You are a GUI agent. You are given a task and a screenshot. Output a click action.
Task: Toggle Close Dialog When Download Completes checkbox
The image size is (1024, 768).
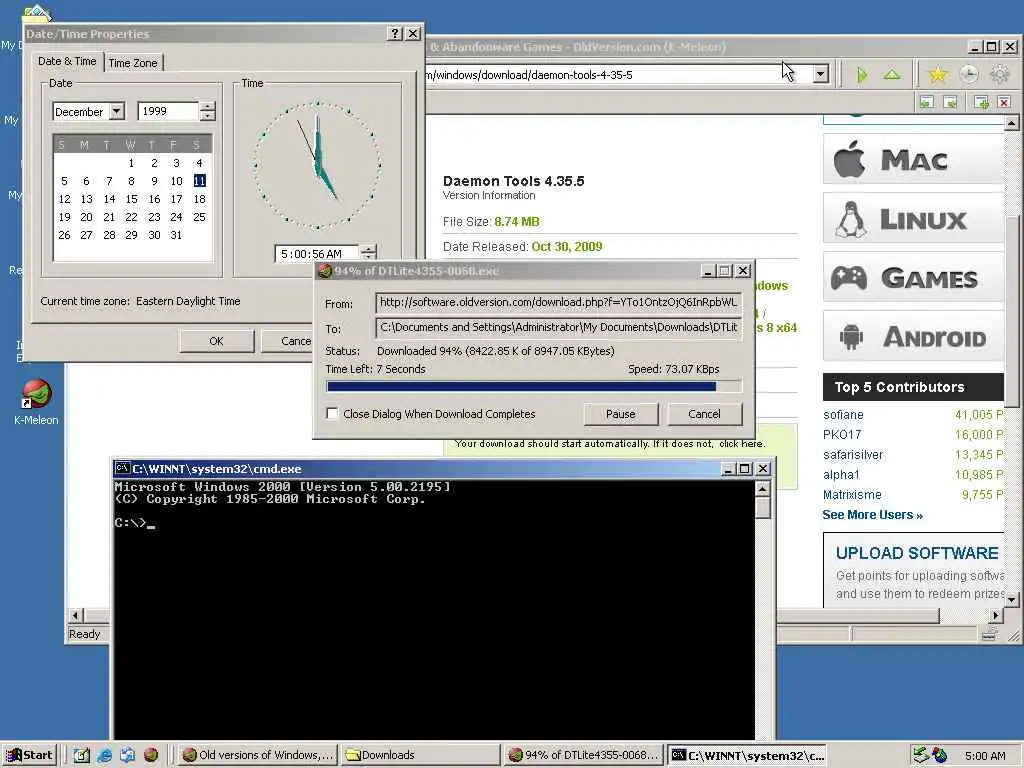(332, 413)
